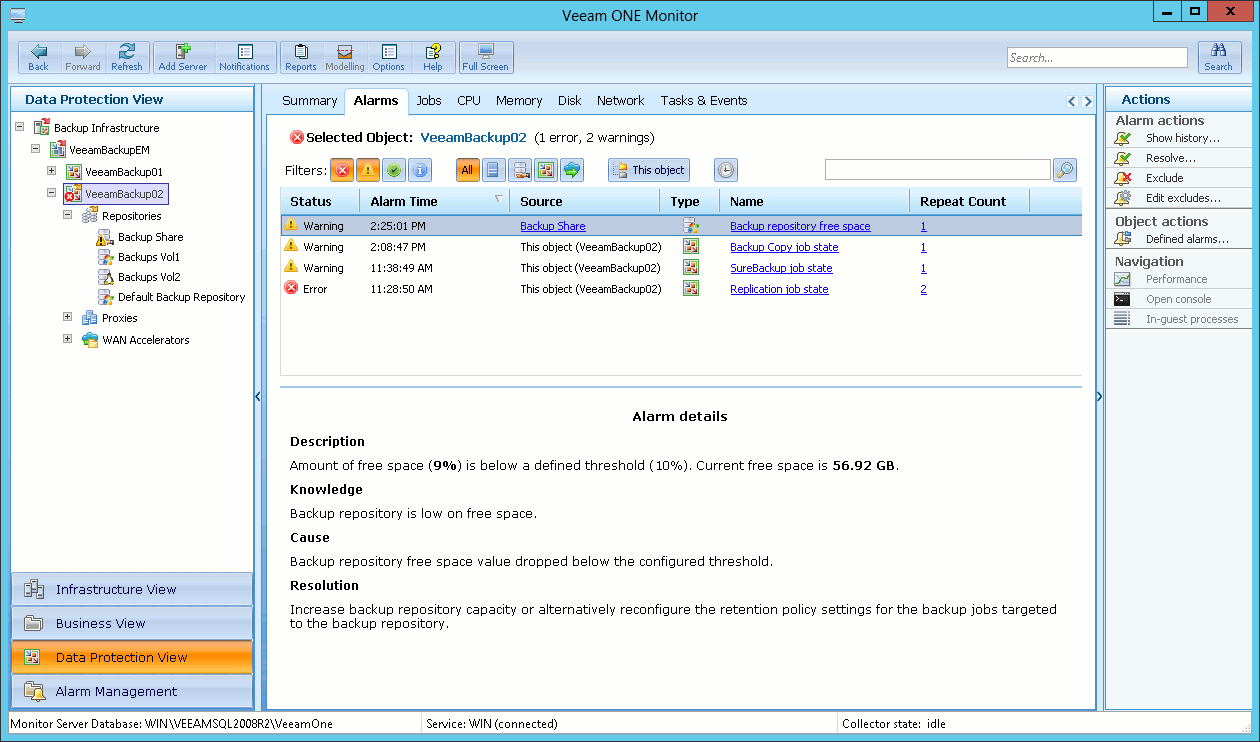Expand the Proxies tree node

click(68, 317)
